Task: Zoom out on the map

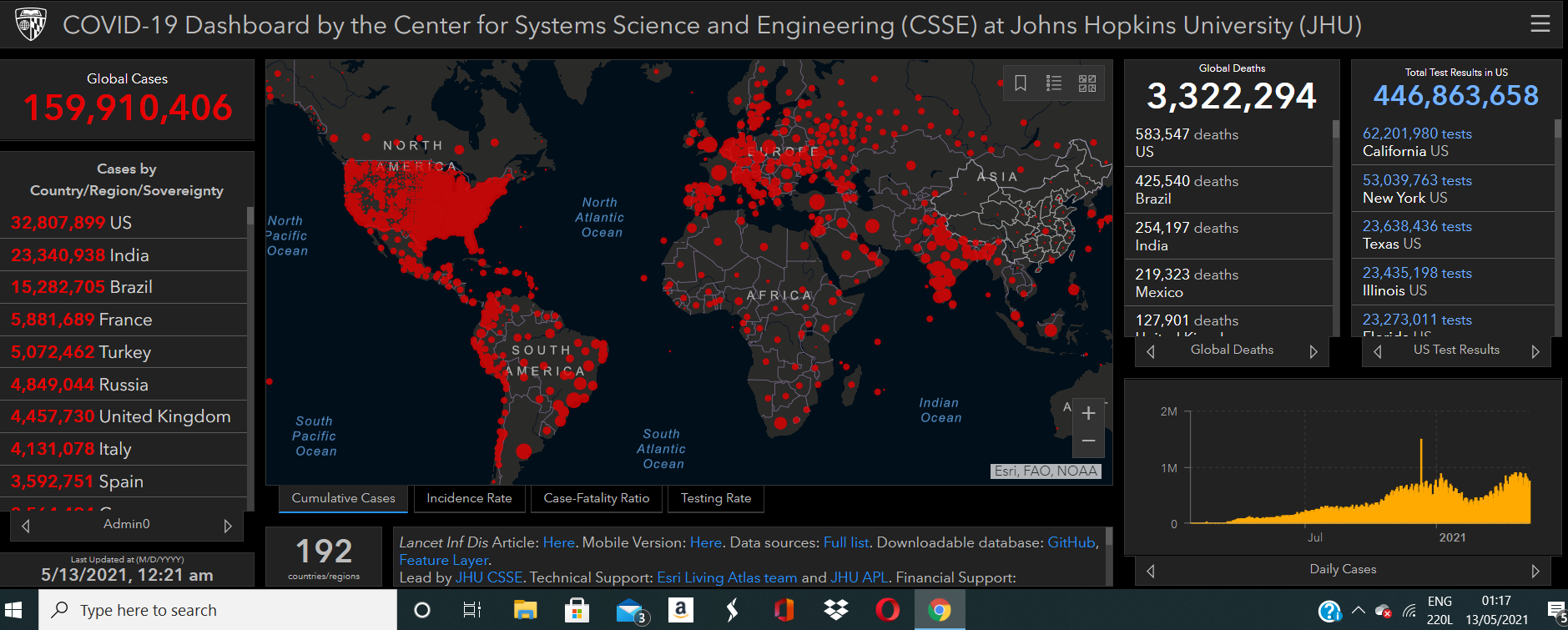Action: coord(1088,441)
